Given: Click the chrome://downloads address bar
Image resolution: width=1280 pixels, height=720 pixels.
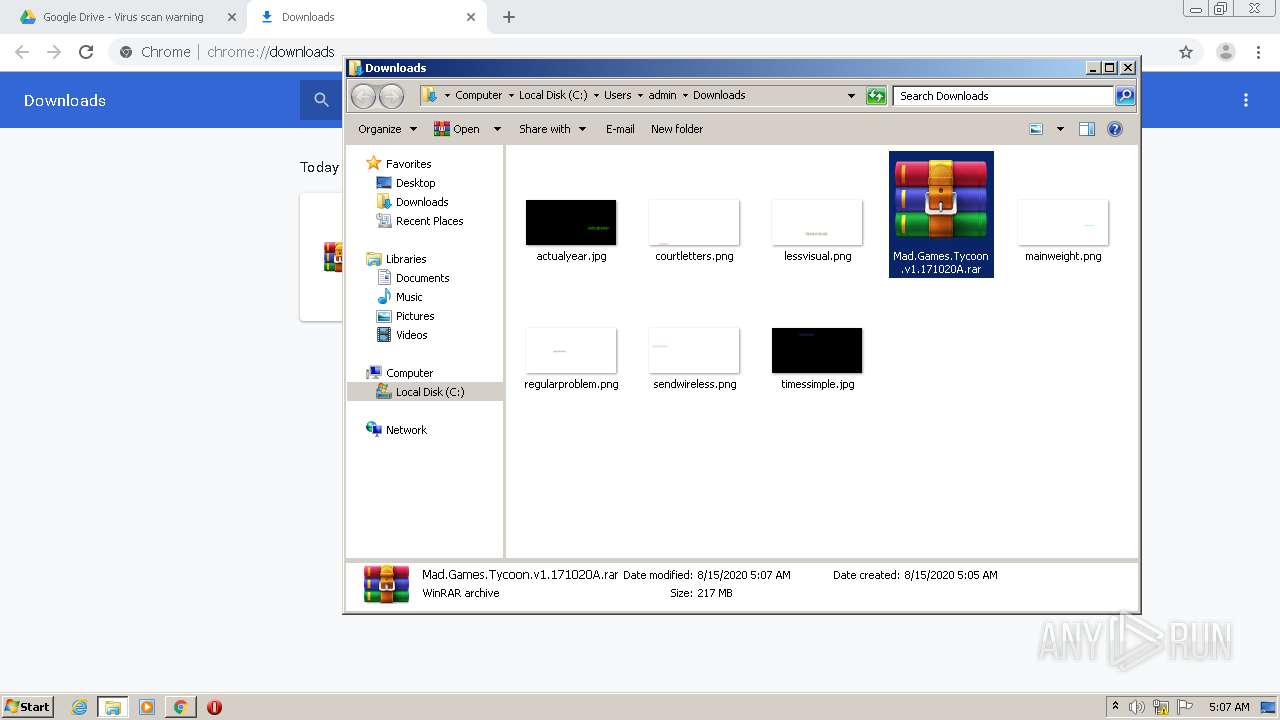Looking at the screenshot, I should pyautogui.click(x=640, y=52).
